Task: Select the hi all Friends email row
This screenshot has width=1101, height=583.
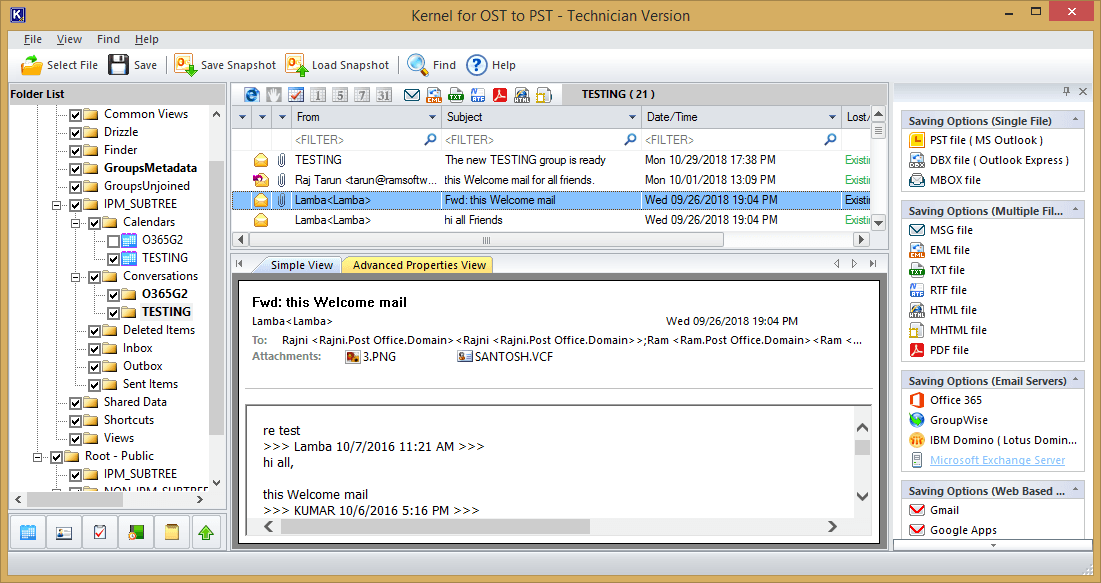Action: [551, 220]
